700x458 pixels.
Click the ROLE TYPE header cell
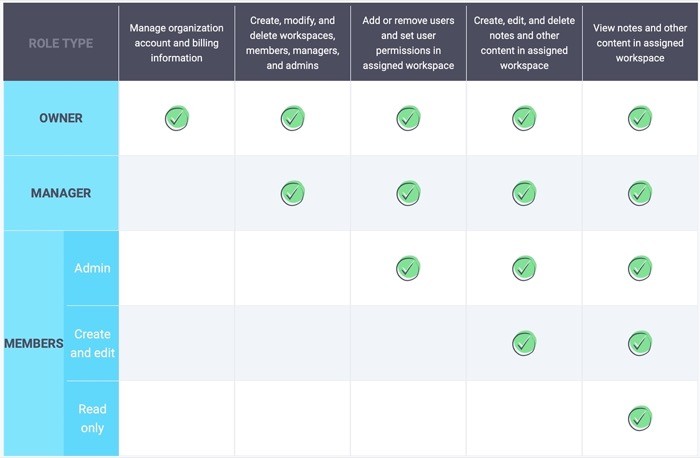pos(60,44)
